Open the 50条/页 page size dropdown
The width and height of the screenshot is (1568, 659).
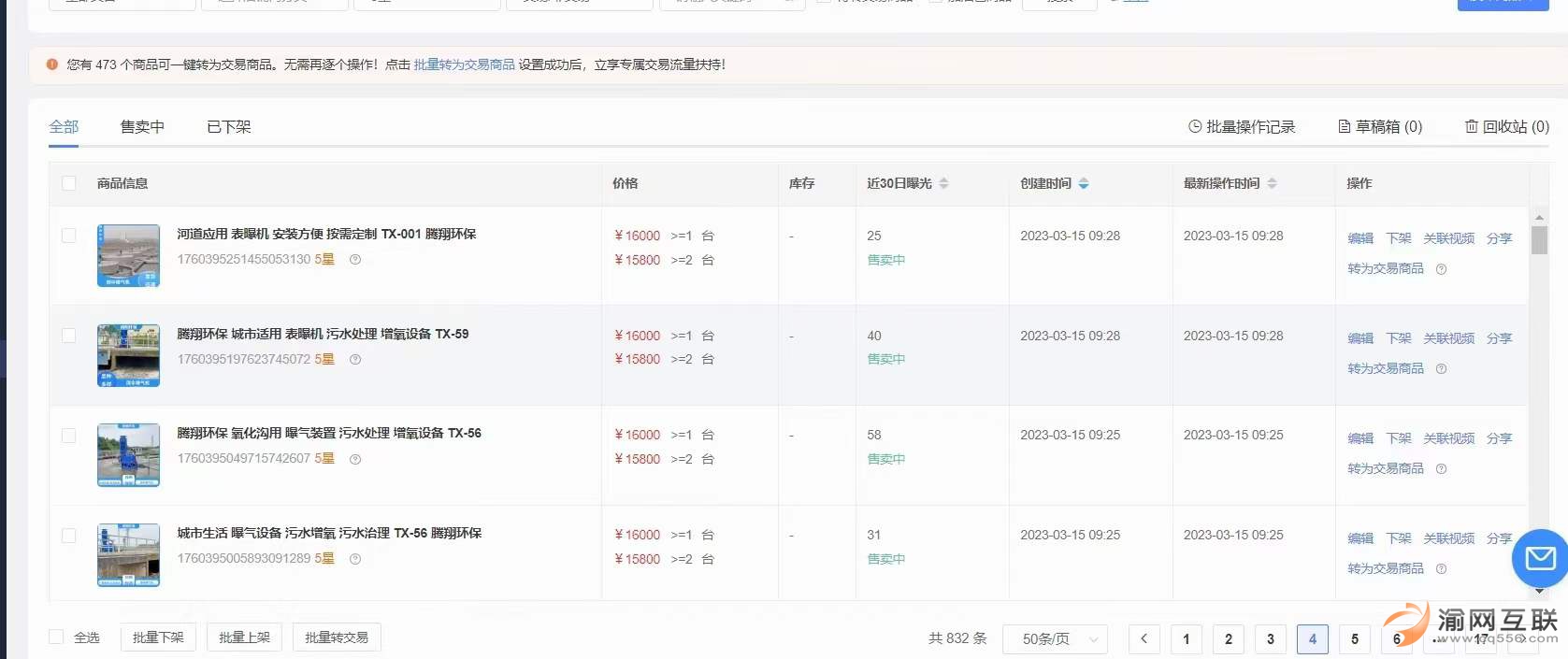[x=1055, y=639]
